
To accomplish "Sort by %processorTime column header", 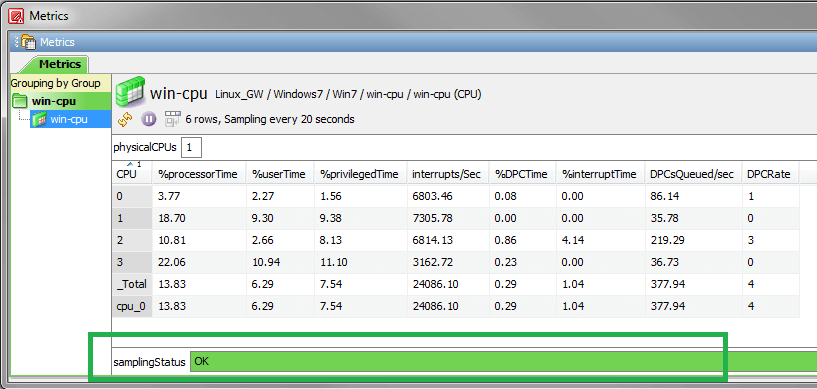I will pos(199,174).
